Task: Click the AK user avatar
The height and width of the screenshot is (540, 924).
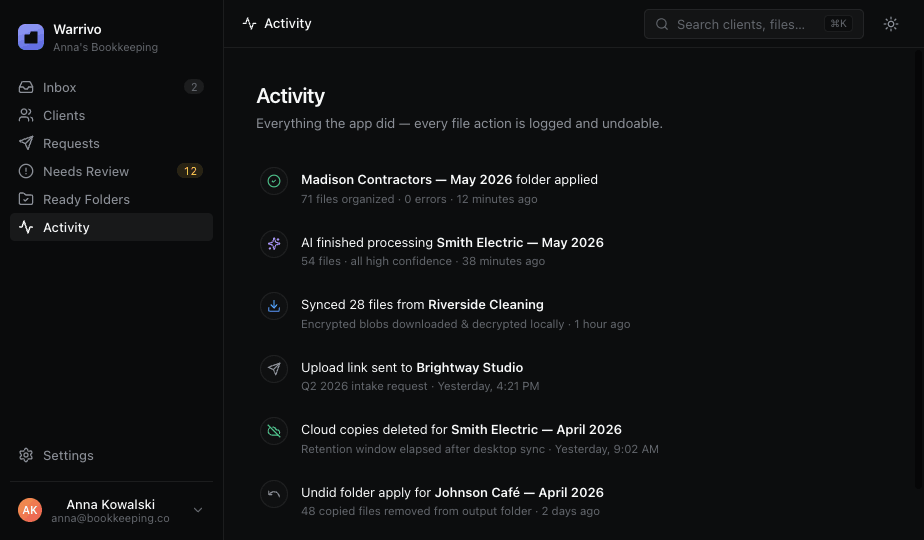Action: pyautogui.click(x=30, y=510)
